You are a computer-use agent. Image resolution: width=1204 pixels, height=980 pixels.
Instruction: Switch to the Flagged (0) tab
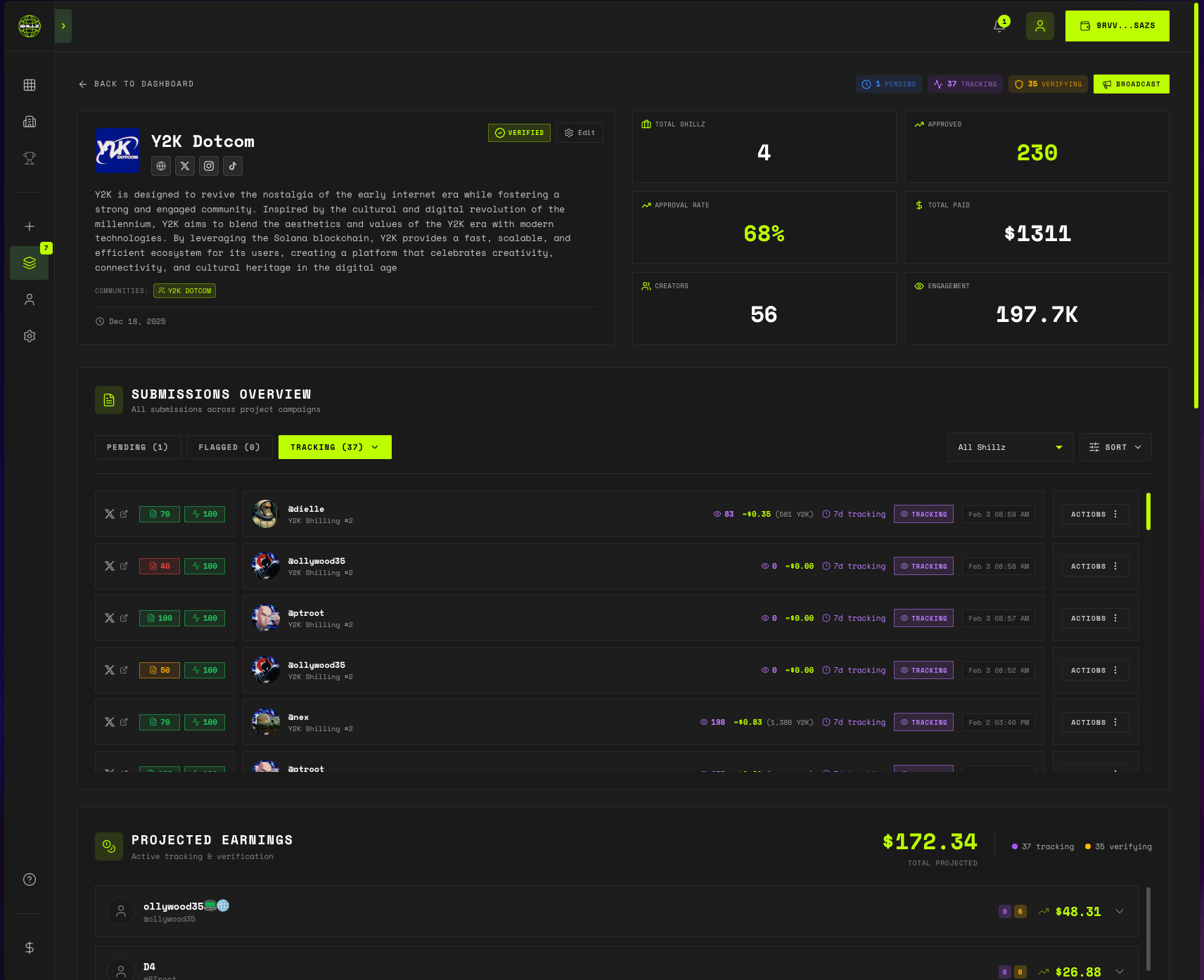point(229,447)
